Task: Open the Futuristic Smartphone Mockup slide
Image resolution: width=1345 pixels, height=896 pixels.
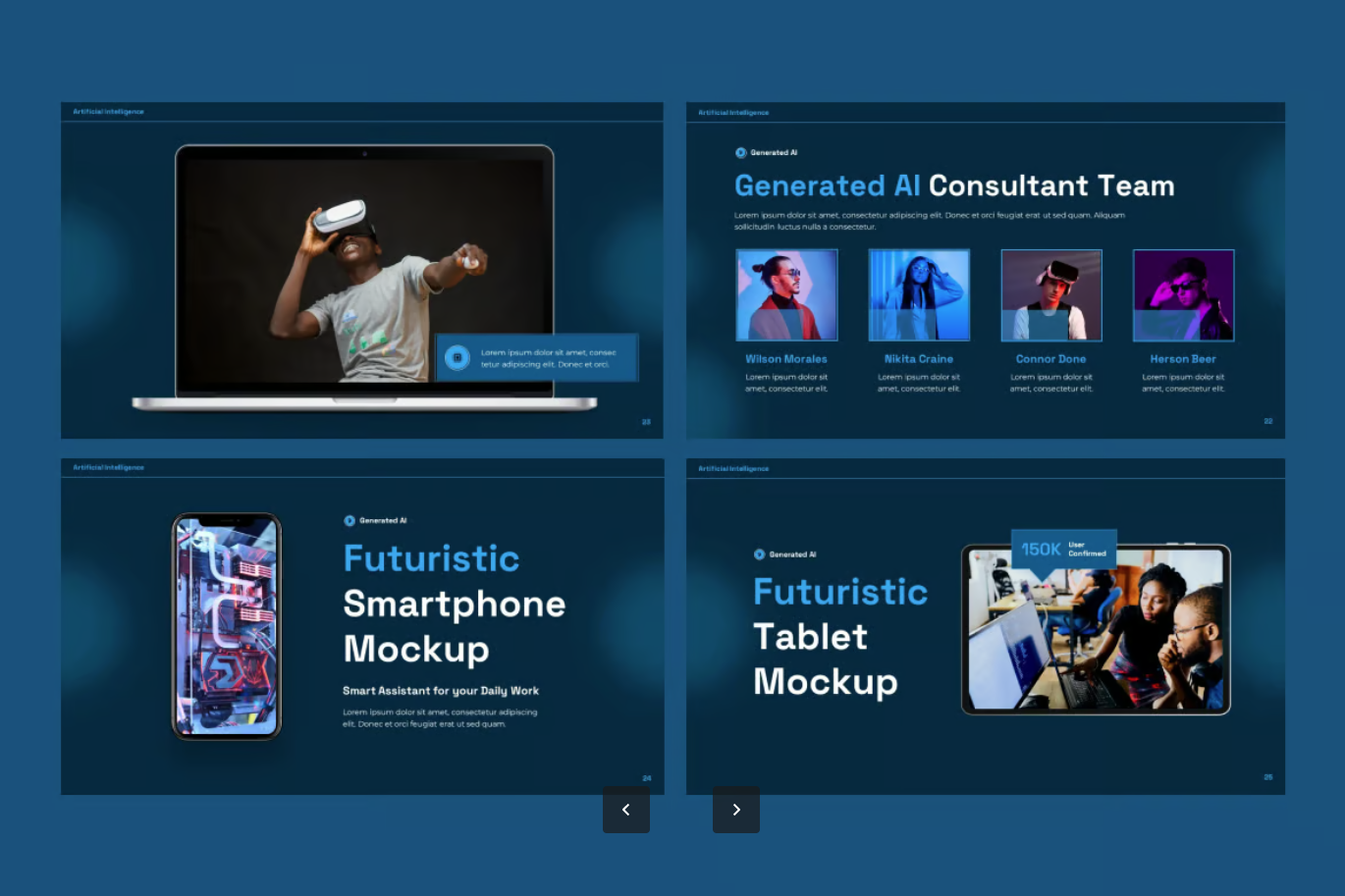Action: (x=362, y=626)
